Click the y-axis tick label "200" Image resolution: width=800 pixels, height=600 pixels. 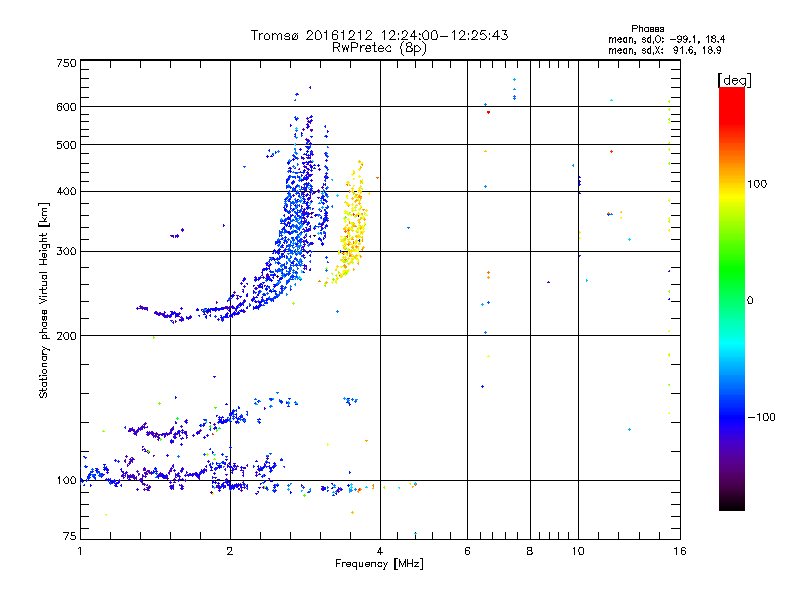pos(66,336)
